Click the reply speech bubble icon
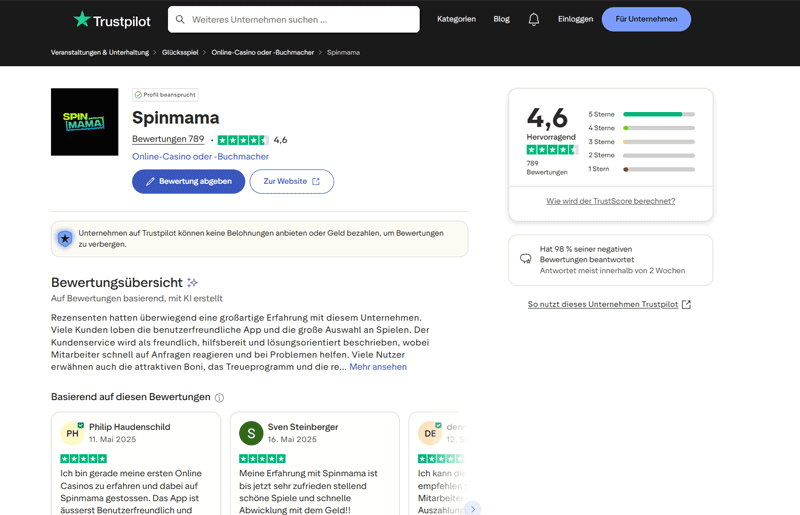Screen dimensions: 800x515 click(x=526, y=259)
